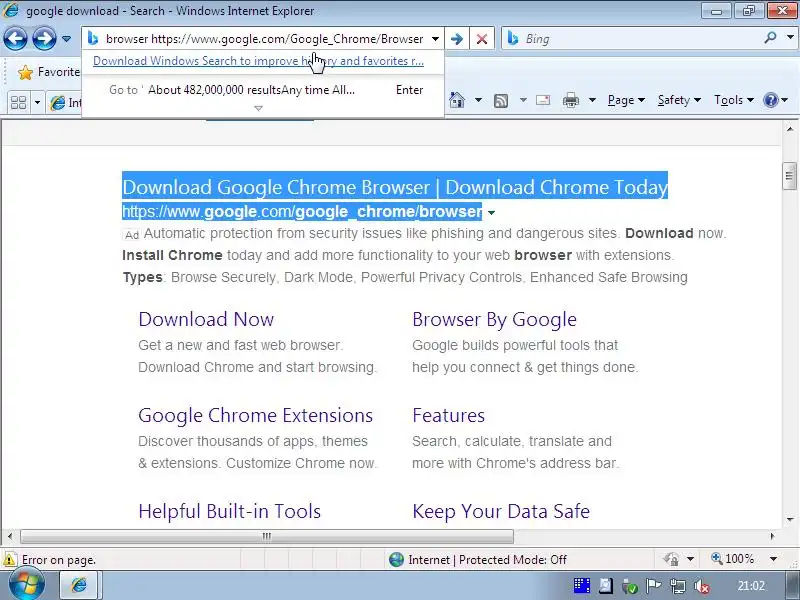This screenshot has width=800, height=600.
Task: Stop loading with the red X button
Action: click(x=481, y=39)
